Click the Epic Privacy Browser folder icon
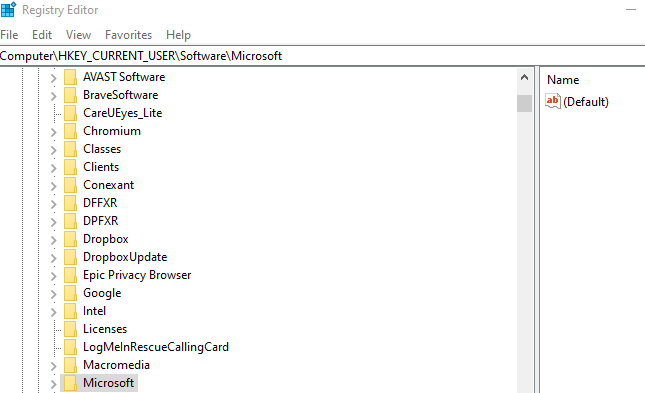The image size is (645, 393). (70, 275)
